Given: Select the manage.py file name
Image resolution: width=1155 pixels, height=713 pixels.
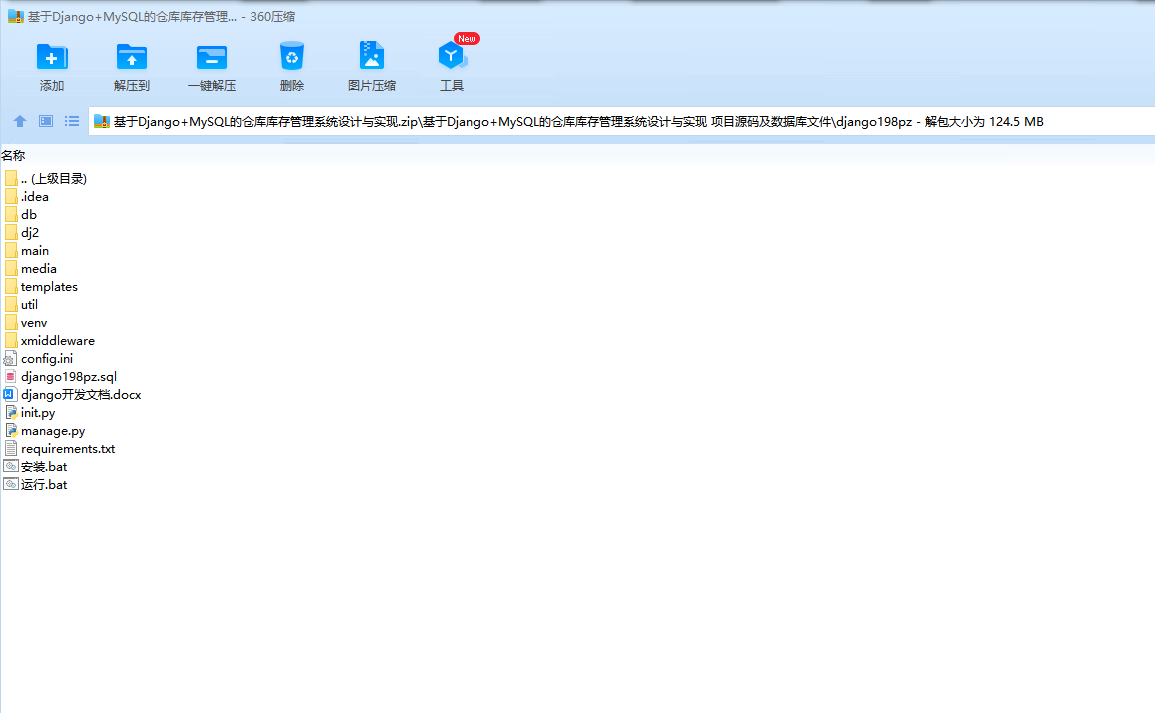Looking at the screenshot, I should click(x=53, y=431).
